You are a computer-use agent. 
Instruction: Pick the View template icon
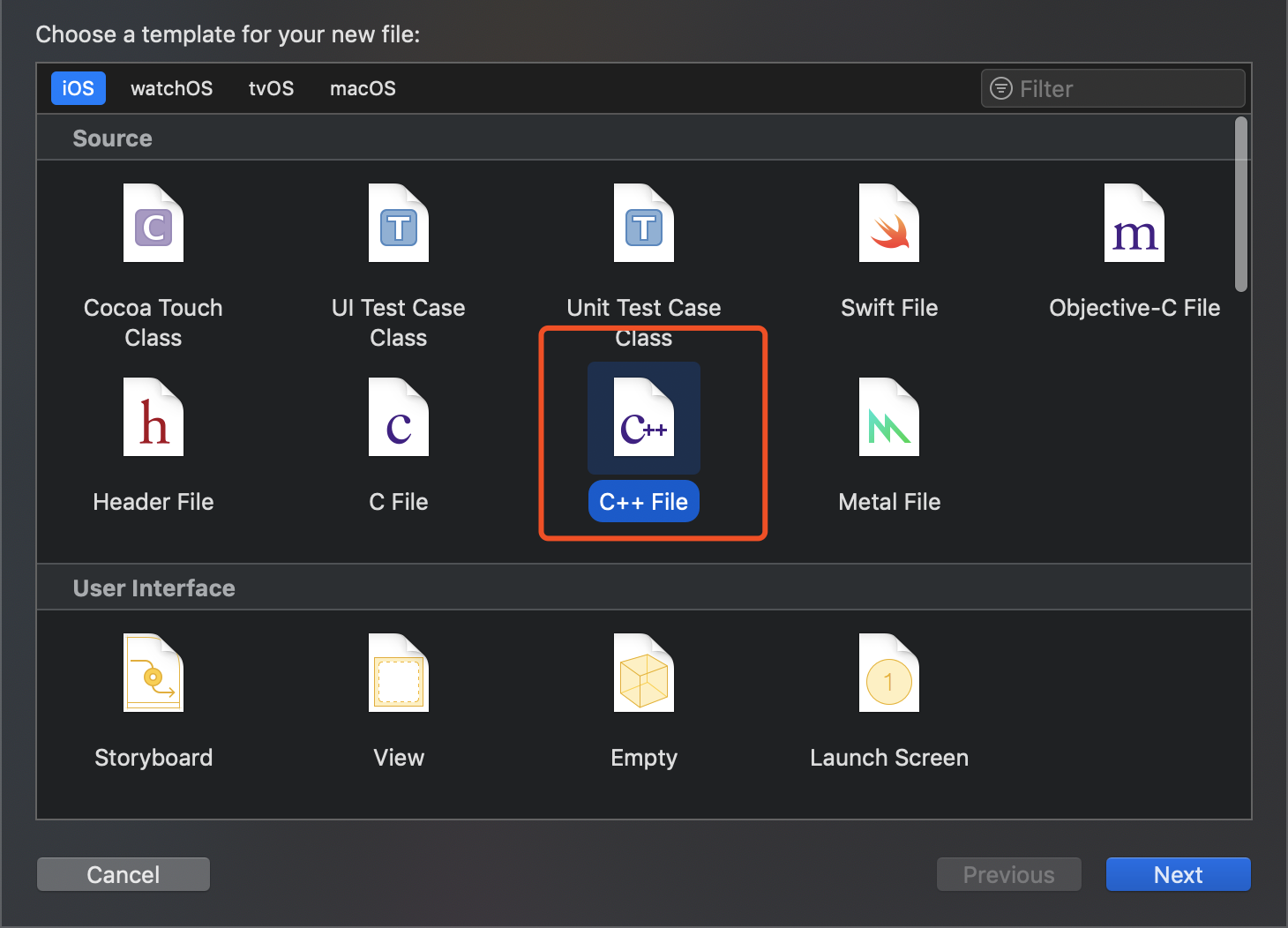pyautogui.click(x=399, y=673)
